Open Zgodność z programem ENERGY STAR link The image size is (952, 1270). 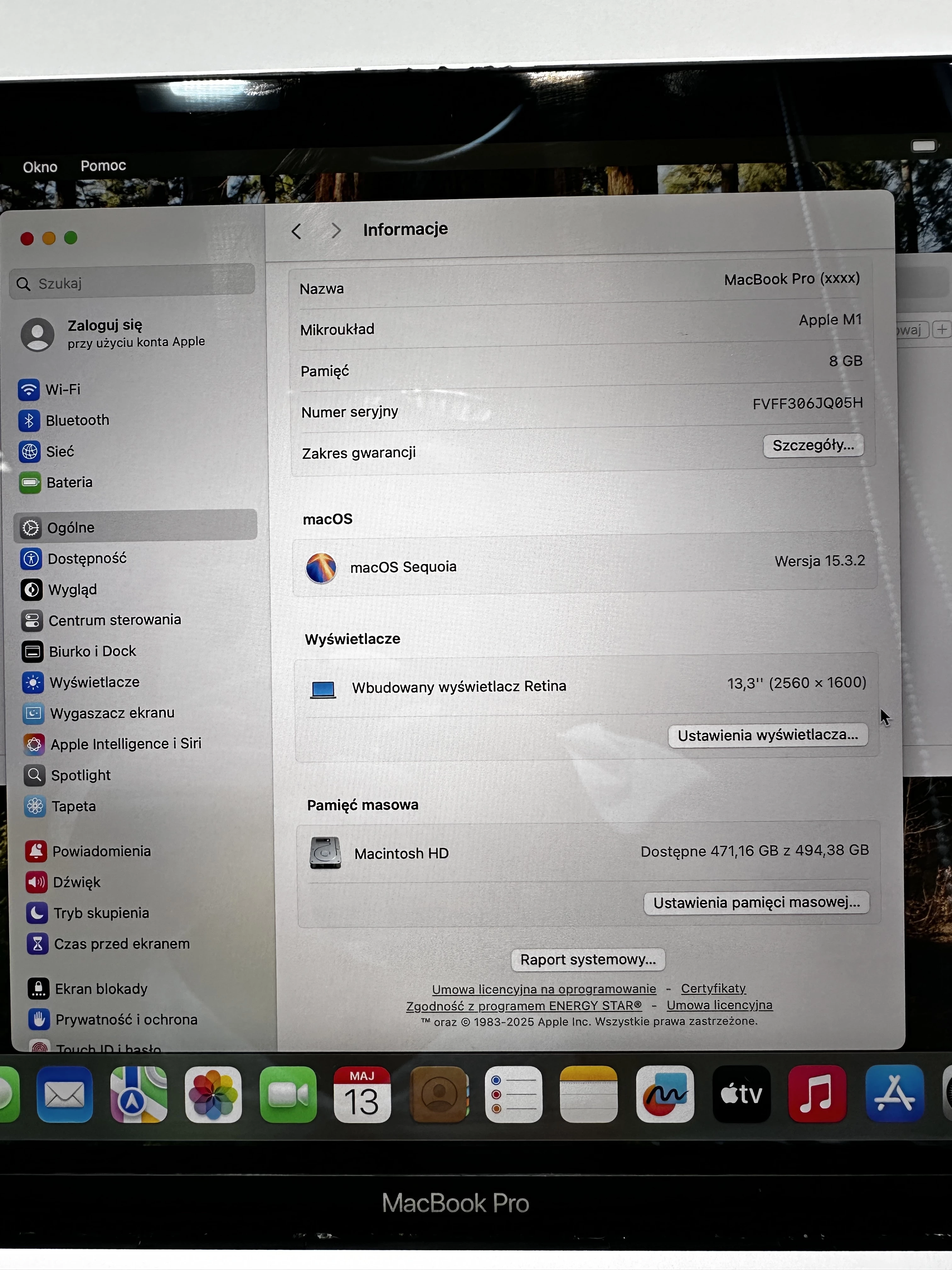pos(524,1006)
